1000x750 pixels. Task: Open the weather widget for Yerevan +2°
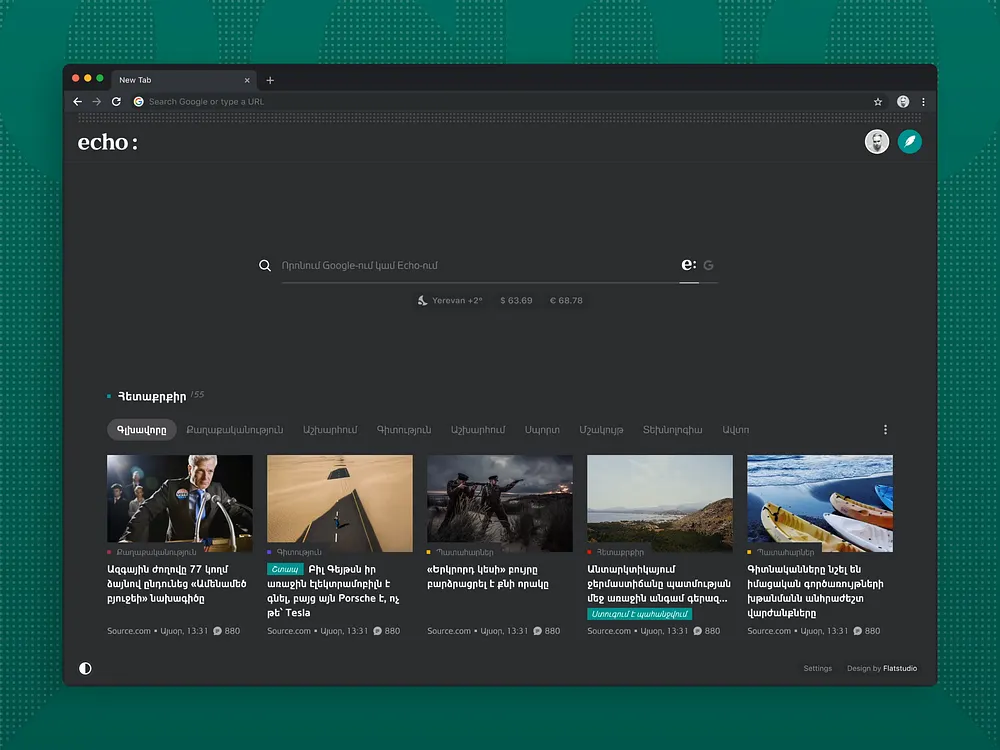(x=449, y=300)
